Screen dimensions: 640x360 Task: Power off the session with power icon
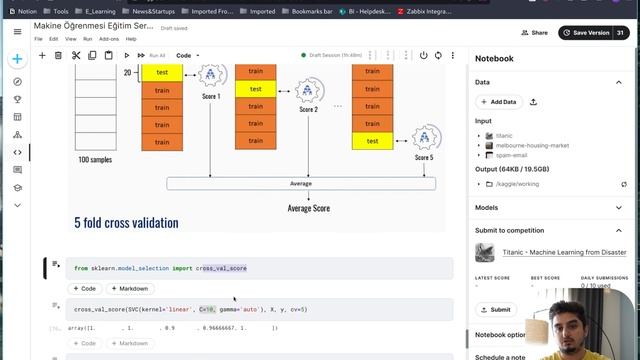[x=424, y=55]
